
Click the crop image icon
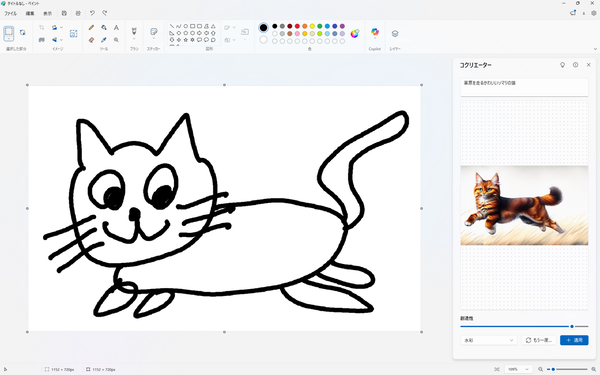pos(41,28)
